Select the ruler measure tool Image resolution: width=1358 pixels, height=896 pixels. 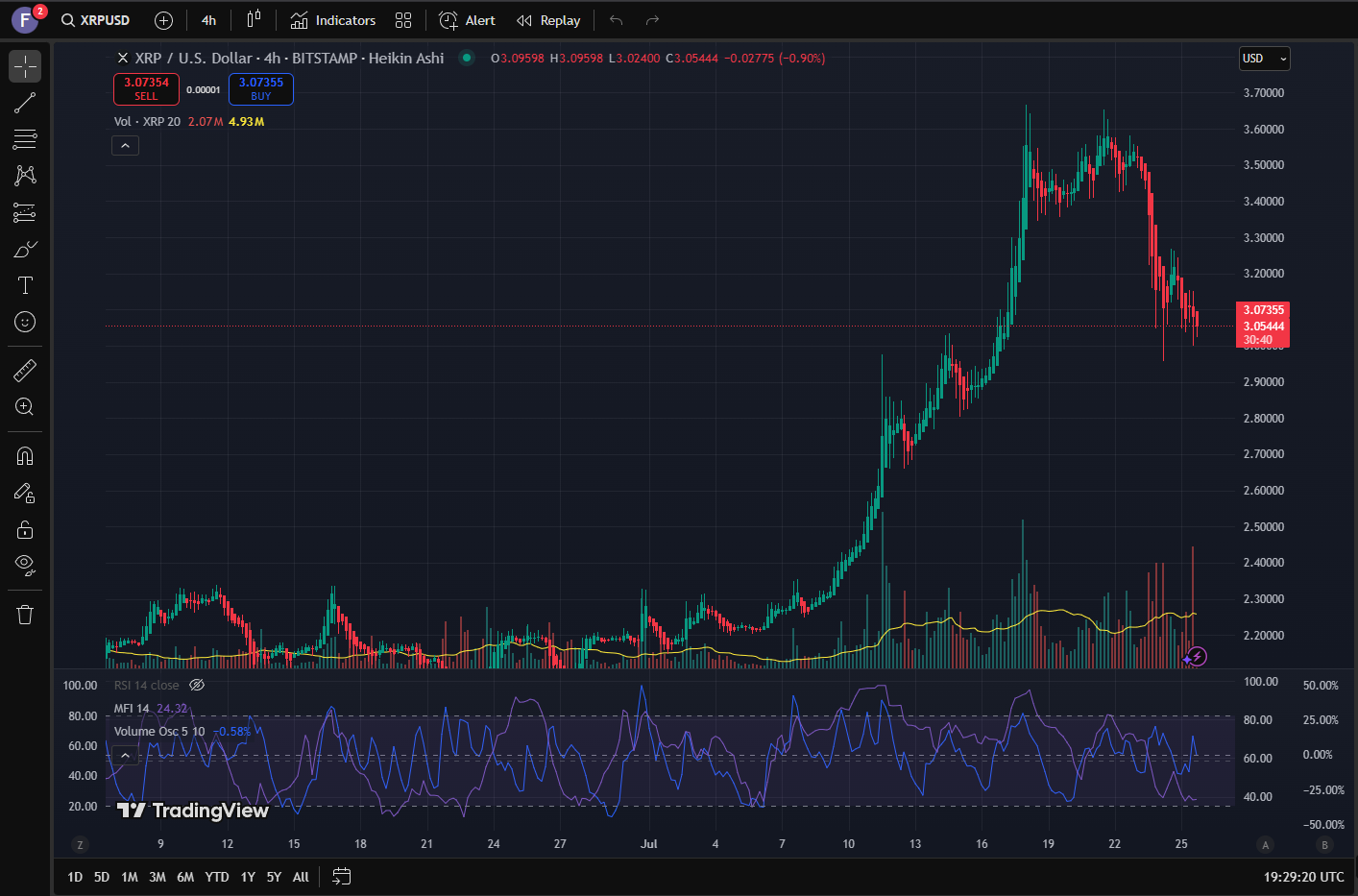(25, 371)
